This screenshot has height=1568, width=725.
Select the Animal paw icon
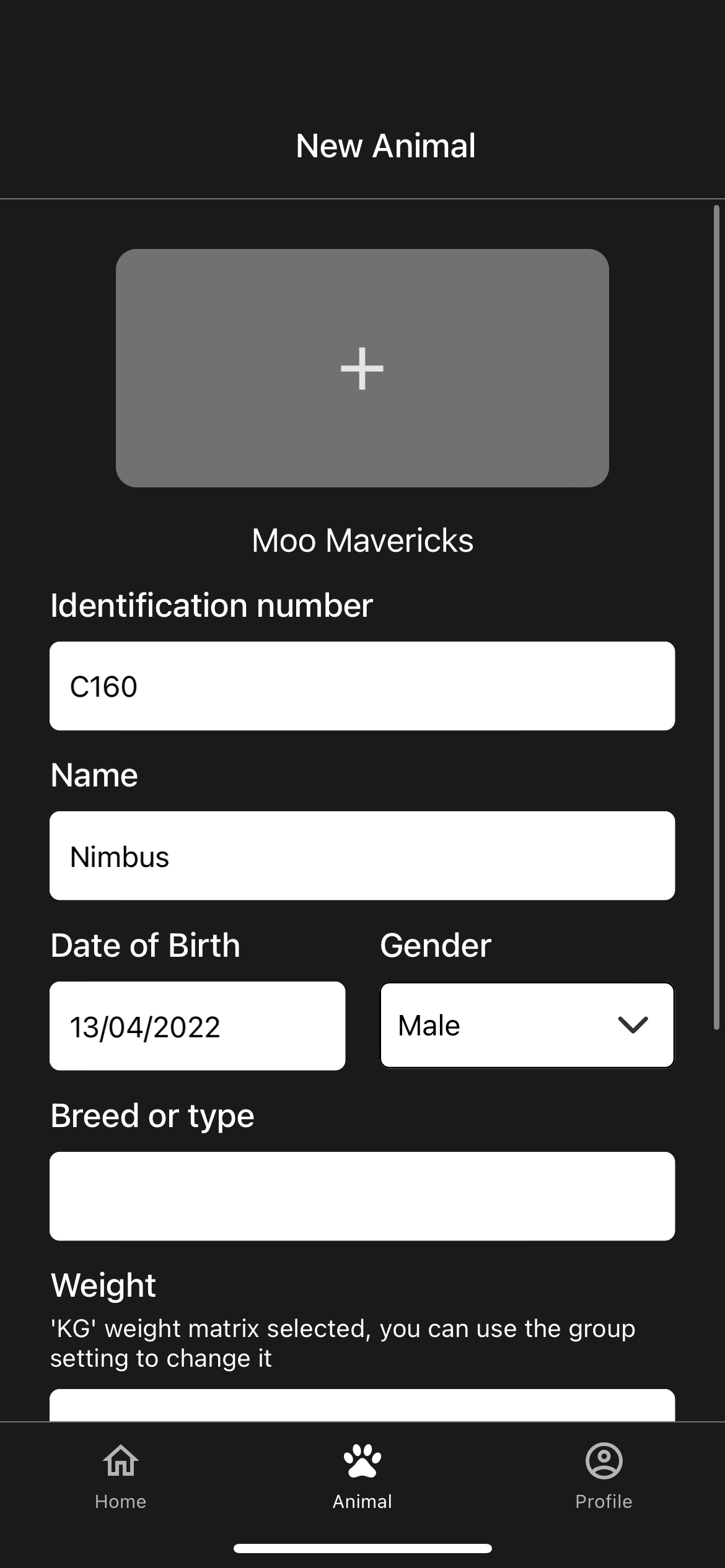click(362, 1461)
